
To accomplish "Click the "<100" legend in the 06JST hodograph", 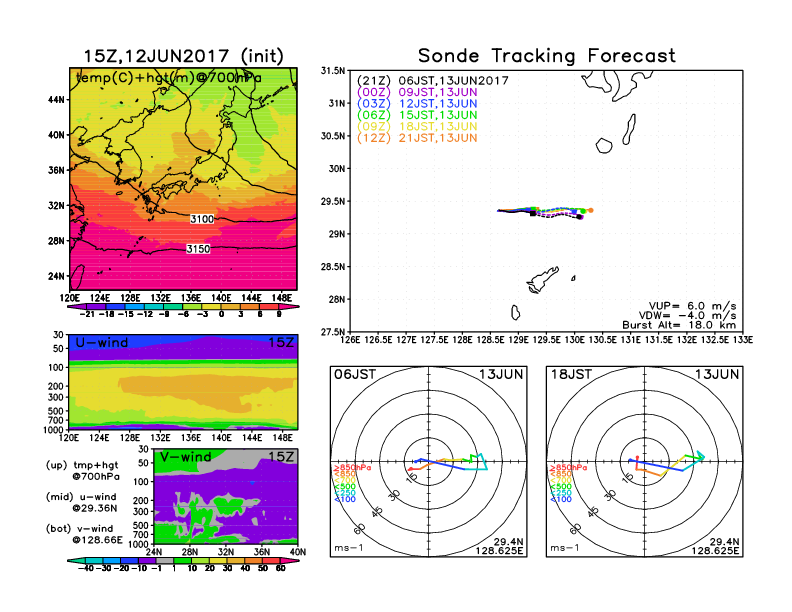I will (x=344, y=499).
